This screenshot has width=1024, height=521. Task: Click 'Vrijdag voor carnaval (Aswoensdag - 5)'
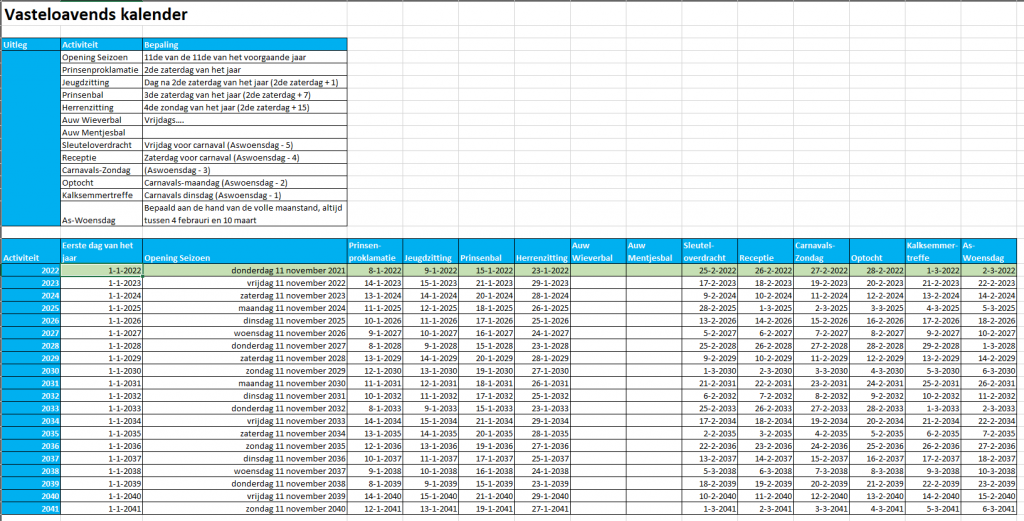coord(245,145)
